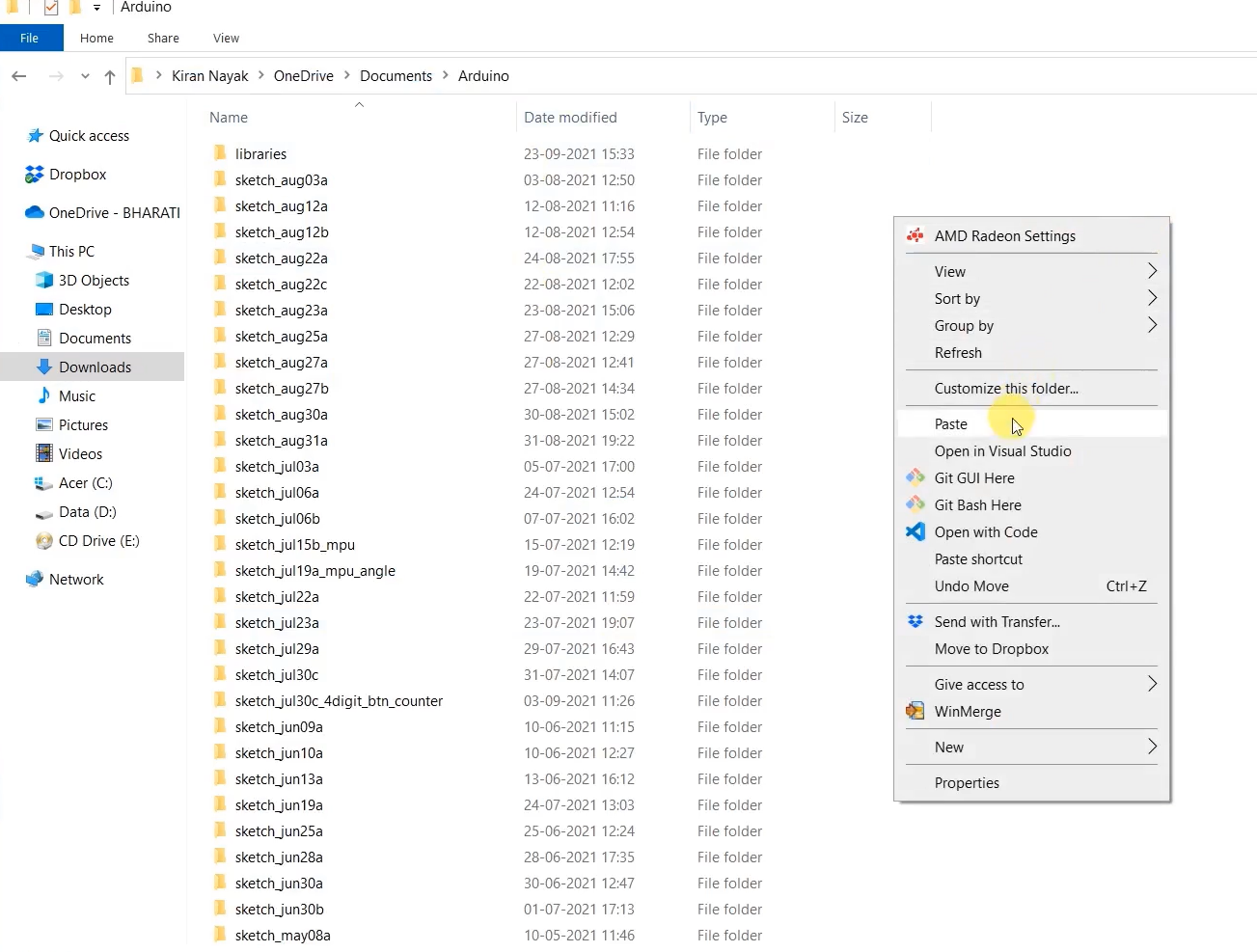
Task: Expand the Group by submenu arrow
Action: point(1152,325)
